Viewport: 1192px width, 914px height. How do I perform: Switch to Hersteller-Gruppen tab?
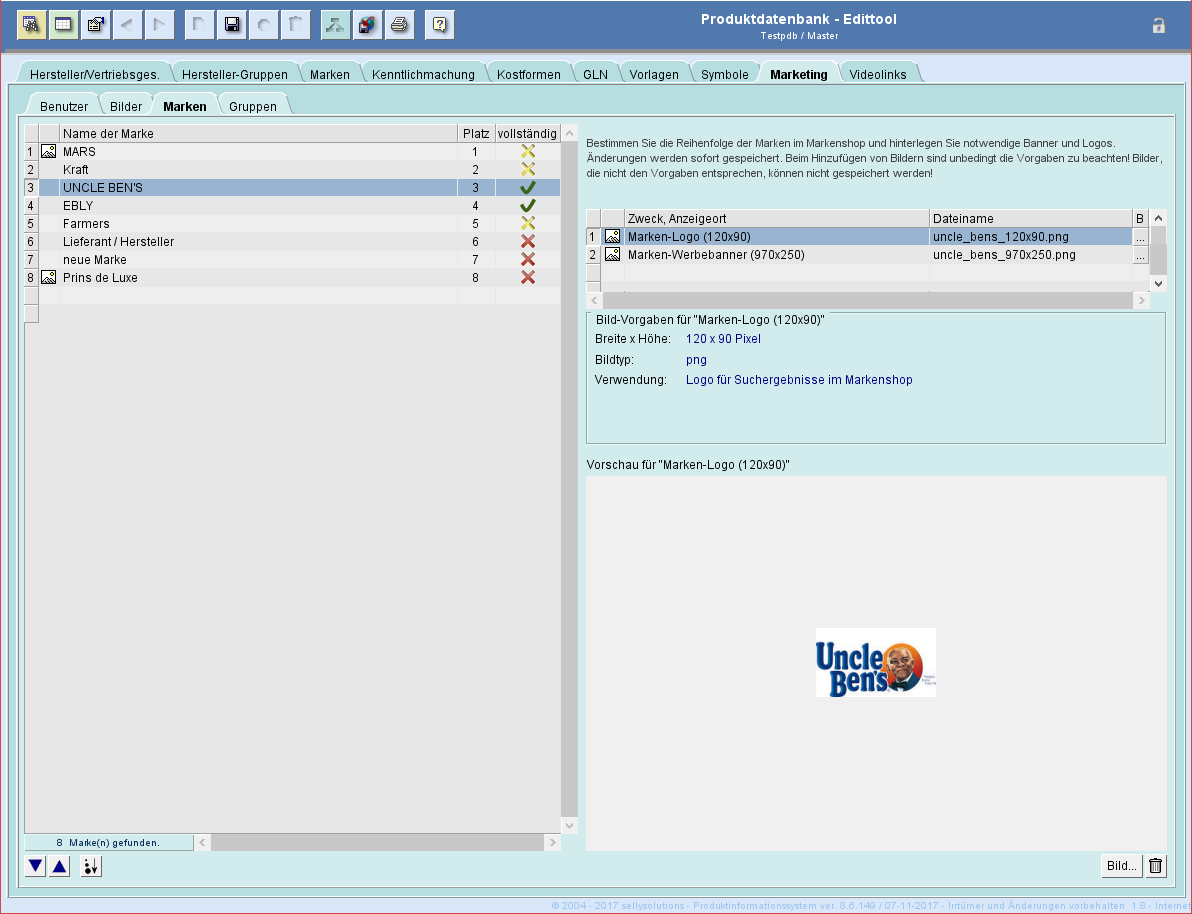[234, 74]
